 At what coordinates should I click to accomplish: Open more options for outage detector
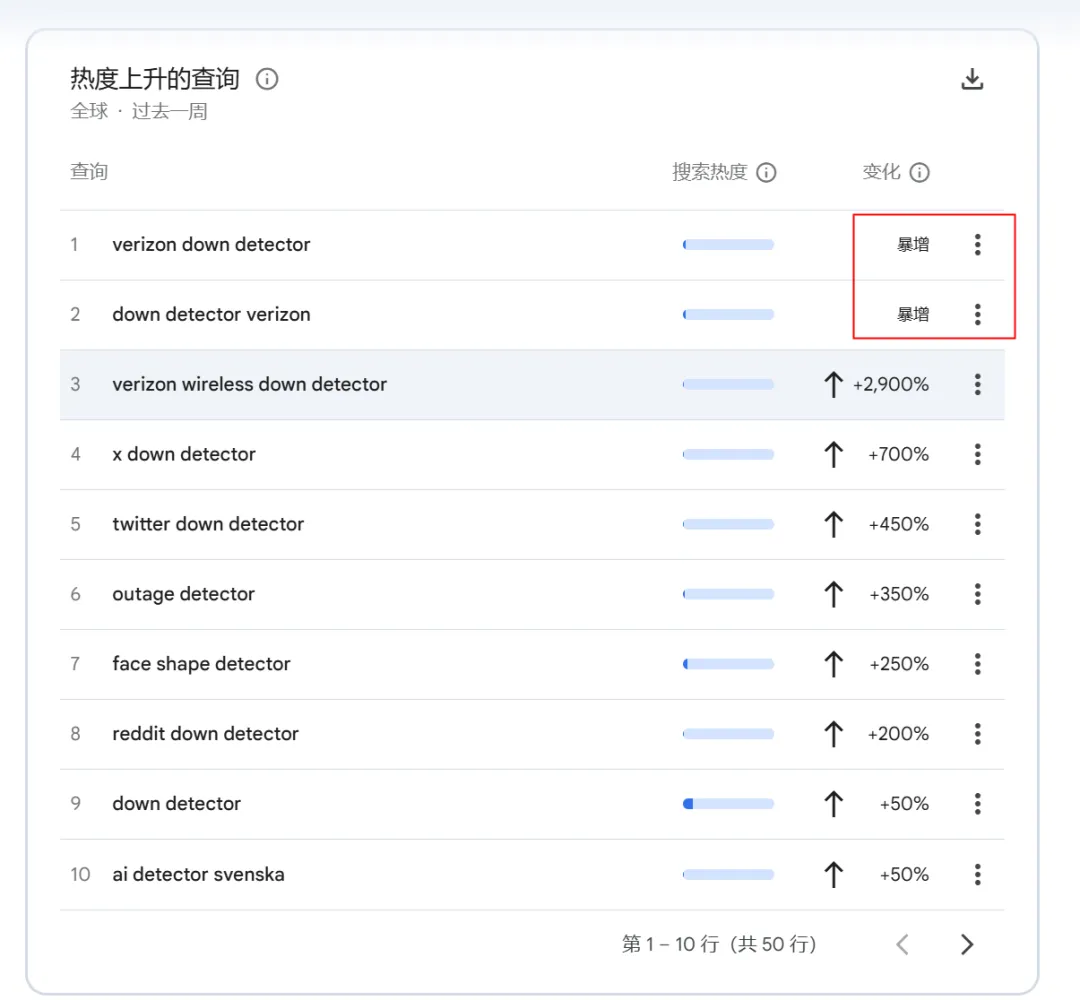point(977,594)
